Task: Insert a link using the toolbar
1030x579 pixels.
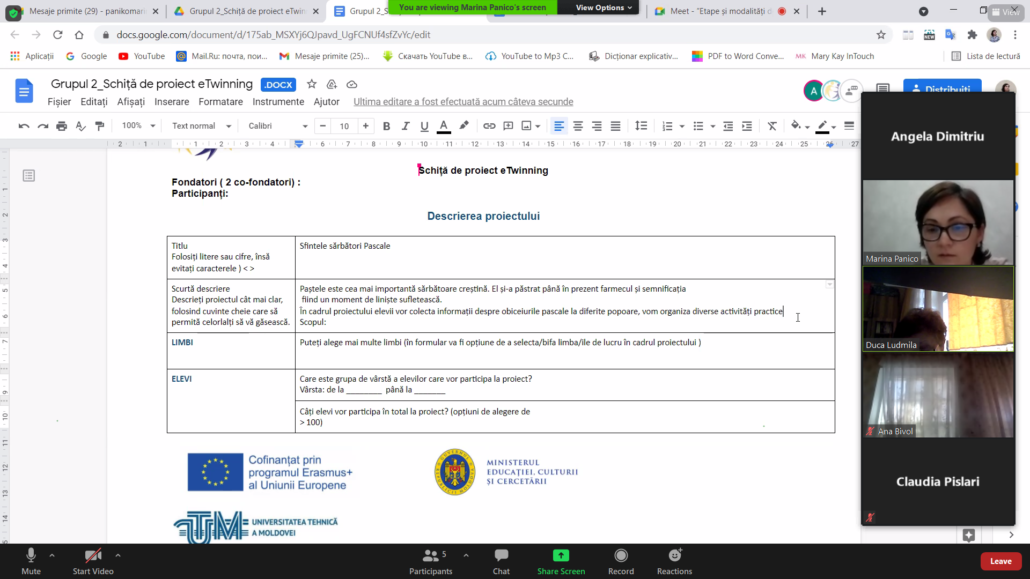Action: (489, 126)
